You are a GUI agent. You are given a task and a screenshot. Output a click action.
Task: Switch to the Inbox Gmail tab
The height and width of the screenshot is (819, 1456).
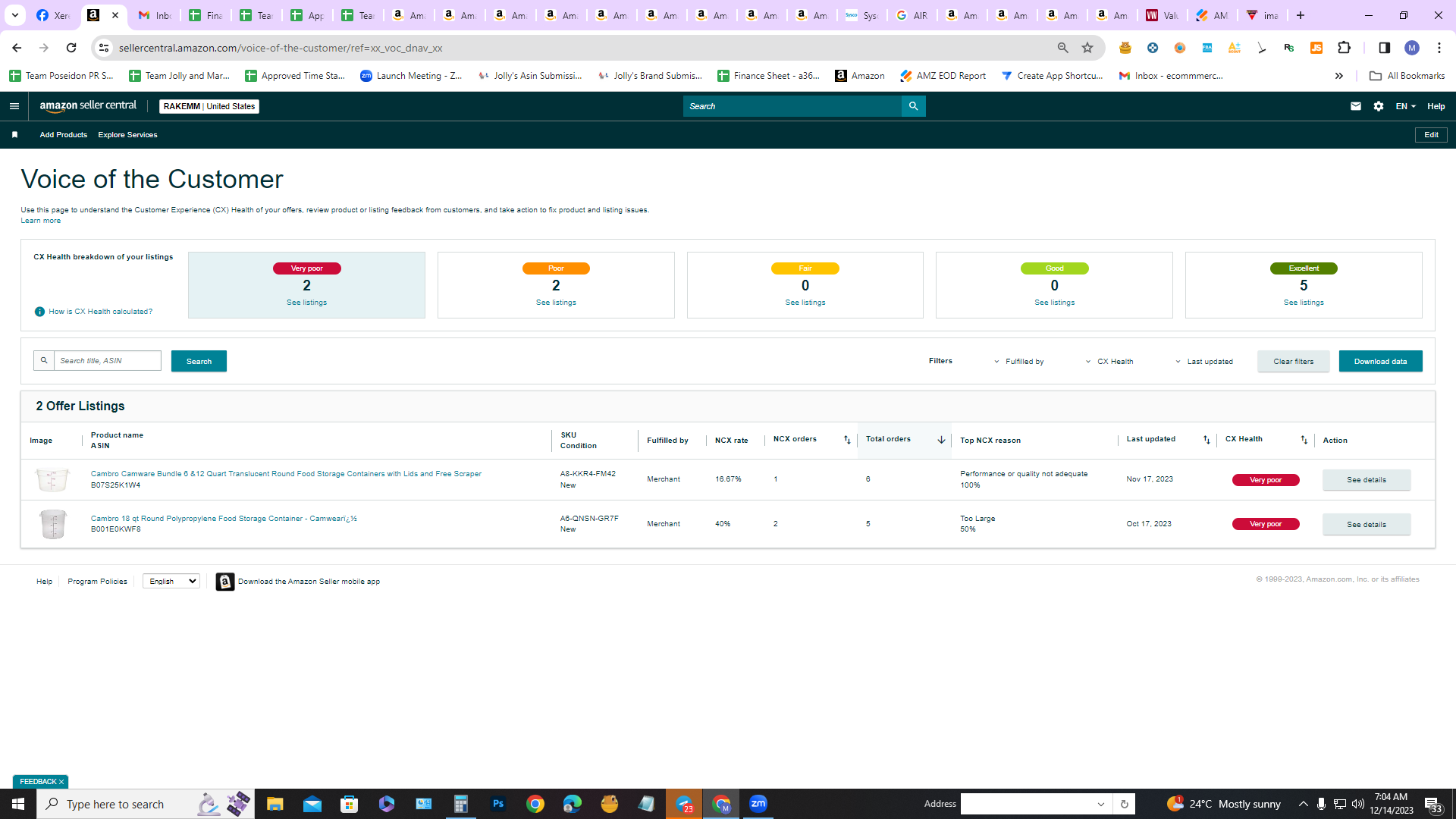(x=155, y=15)
